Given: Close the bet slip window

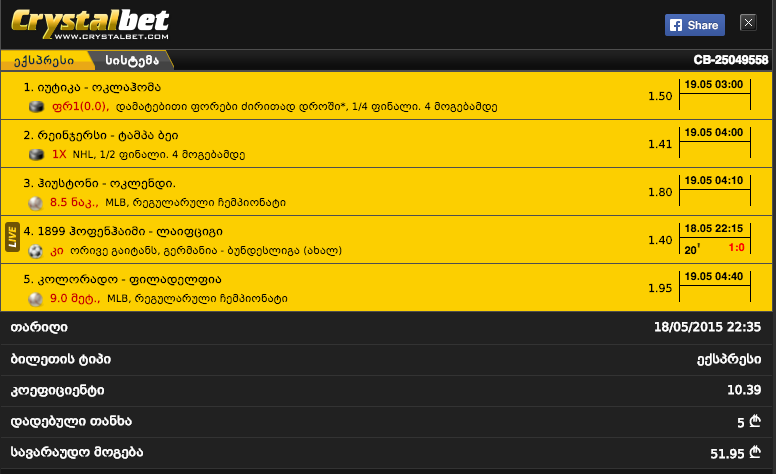Looking at the screenshot, I should 748,22.
